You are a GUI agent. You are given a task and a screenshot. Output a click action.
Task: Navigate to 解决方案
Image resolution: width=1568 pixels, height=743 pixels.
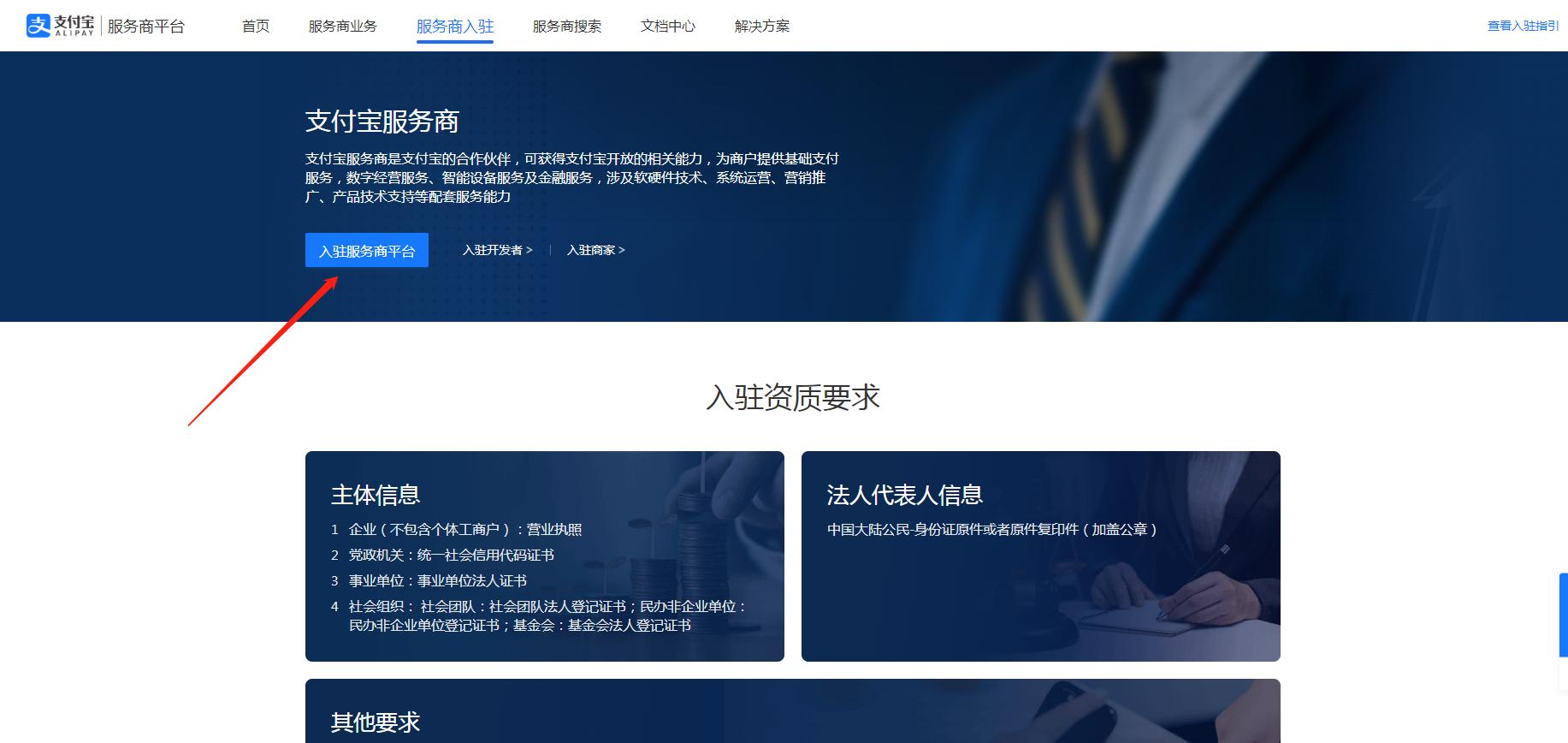[x=761, y=27]
